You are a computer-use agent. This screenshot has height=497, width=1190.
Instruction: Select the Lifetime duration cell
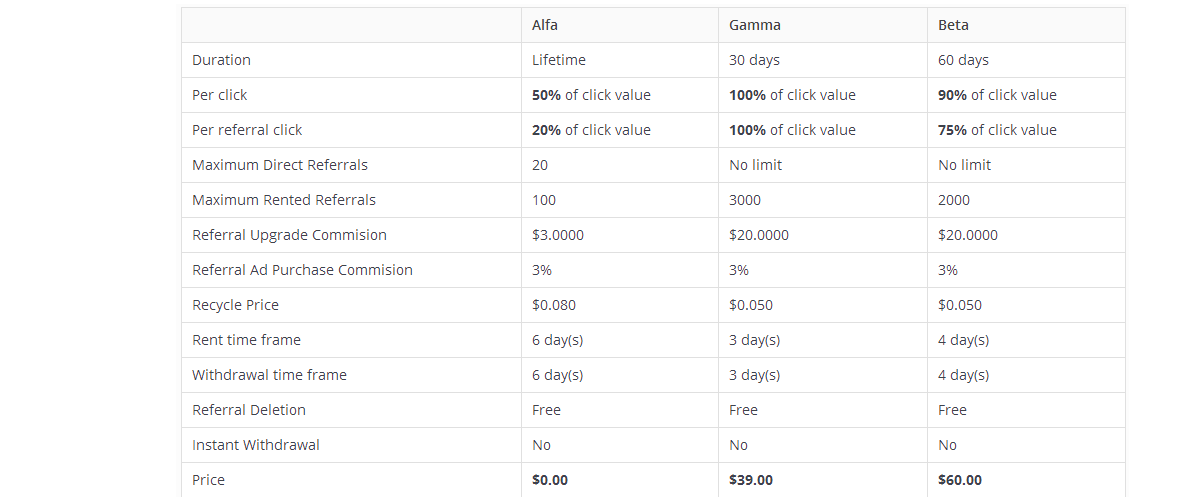click(x=559, y=60)
